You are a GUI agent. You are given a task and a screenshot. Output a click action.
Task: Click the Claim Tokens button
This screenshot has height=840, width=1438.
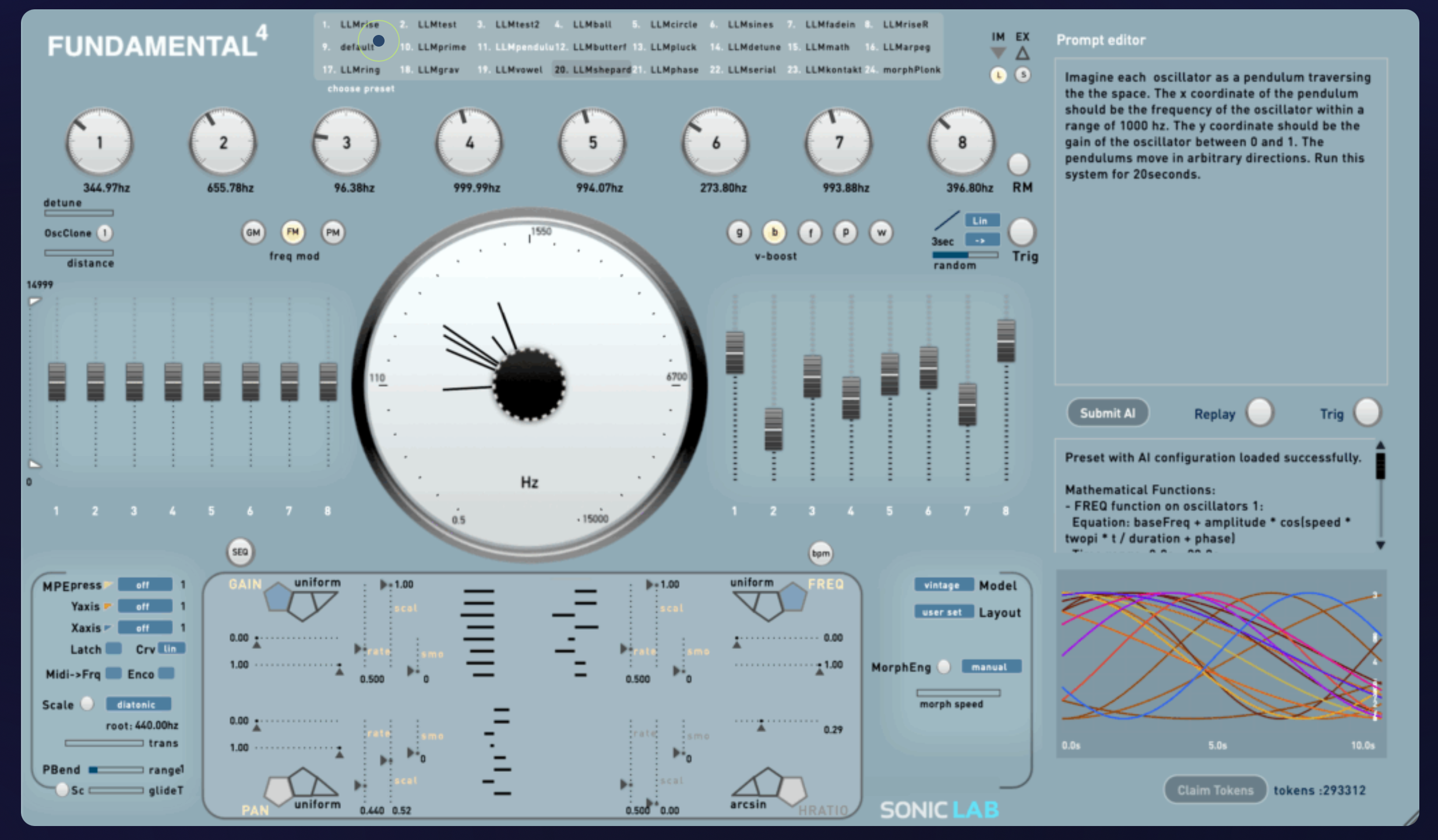(1215, 790)
